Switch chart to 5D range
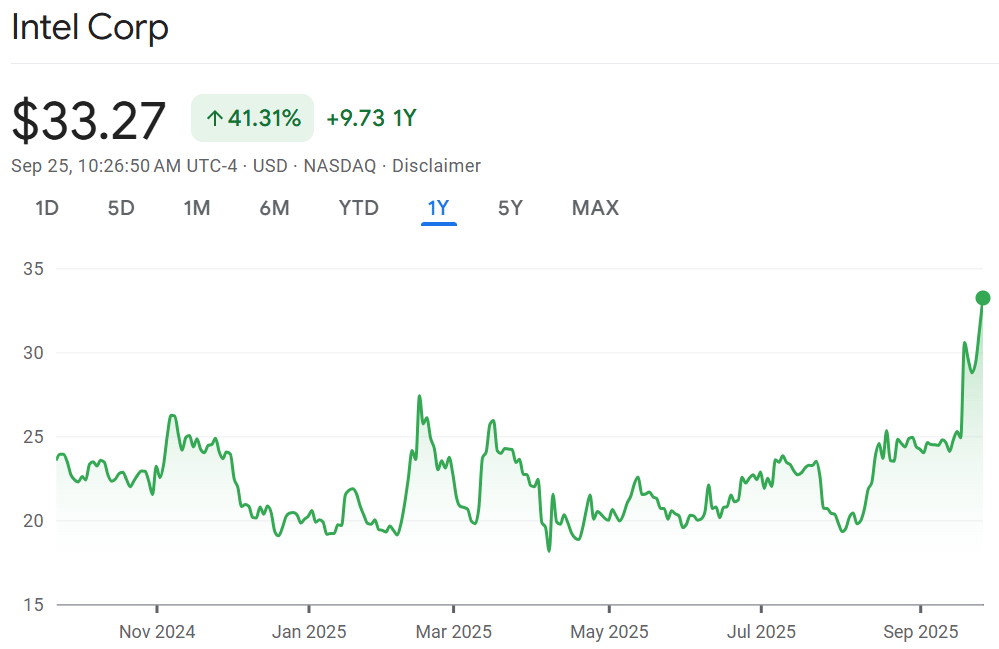The image size is (999, 649). 121,208
